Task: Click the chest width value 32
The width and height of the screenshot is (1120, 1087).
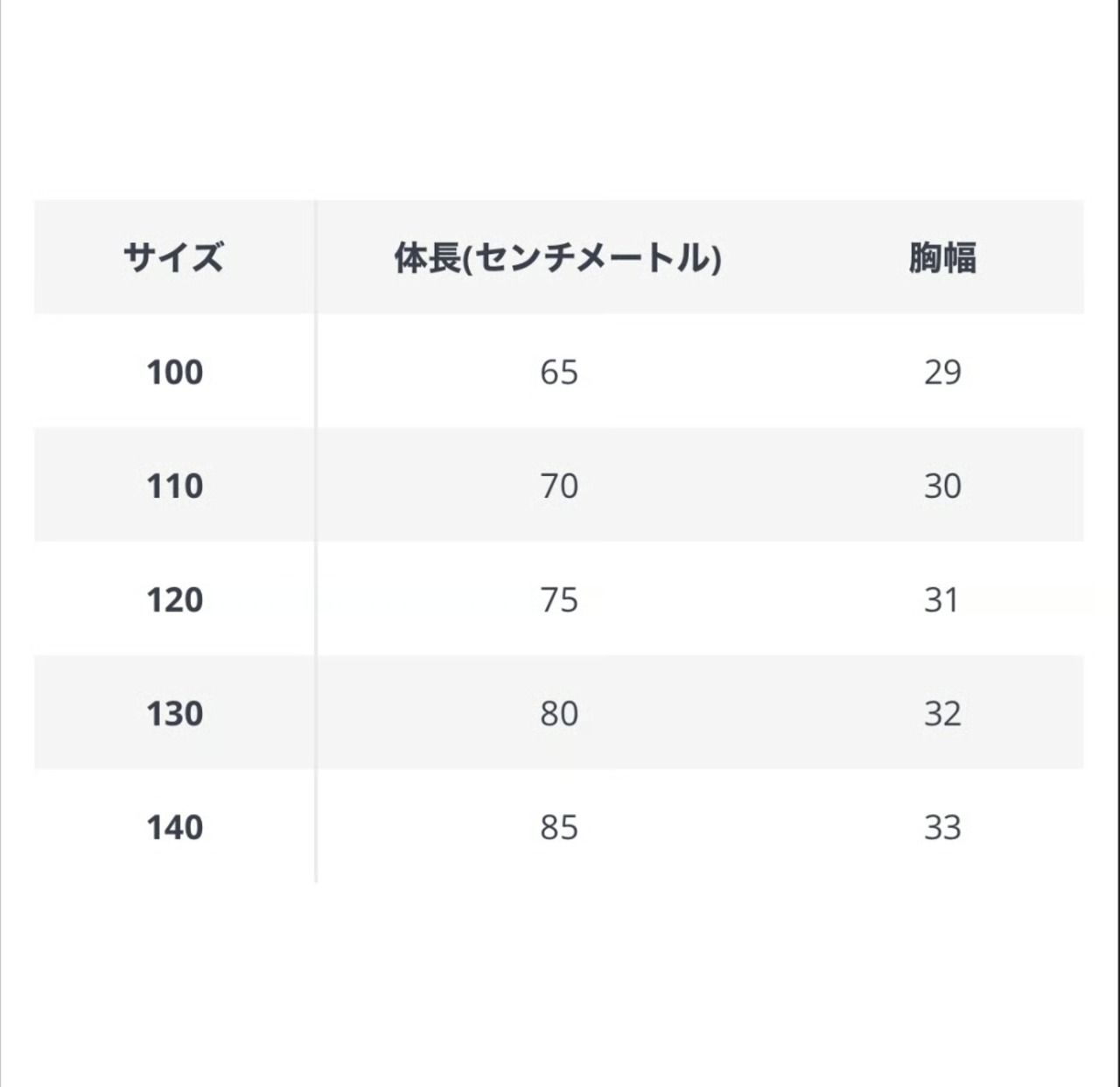Action: [x=942, y=713]
